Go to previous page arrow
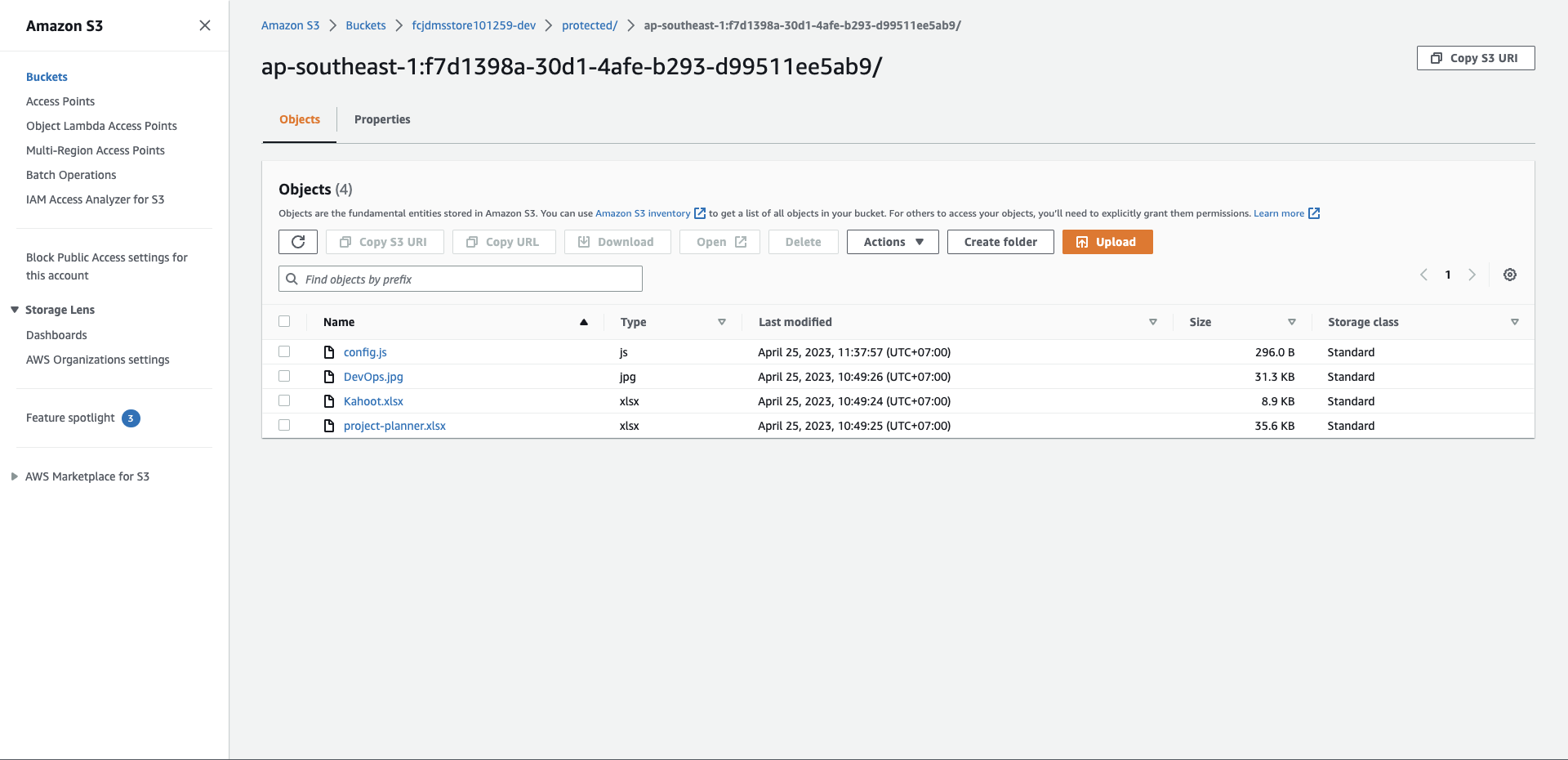This screenshot has height=760, width=1568. (1423, 275)
